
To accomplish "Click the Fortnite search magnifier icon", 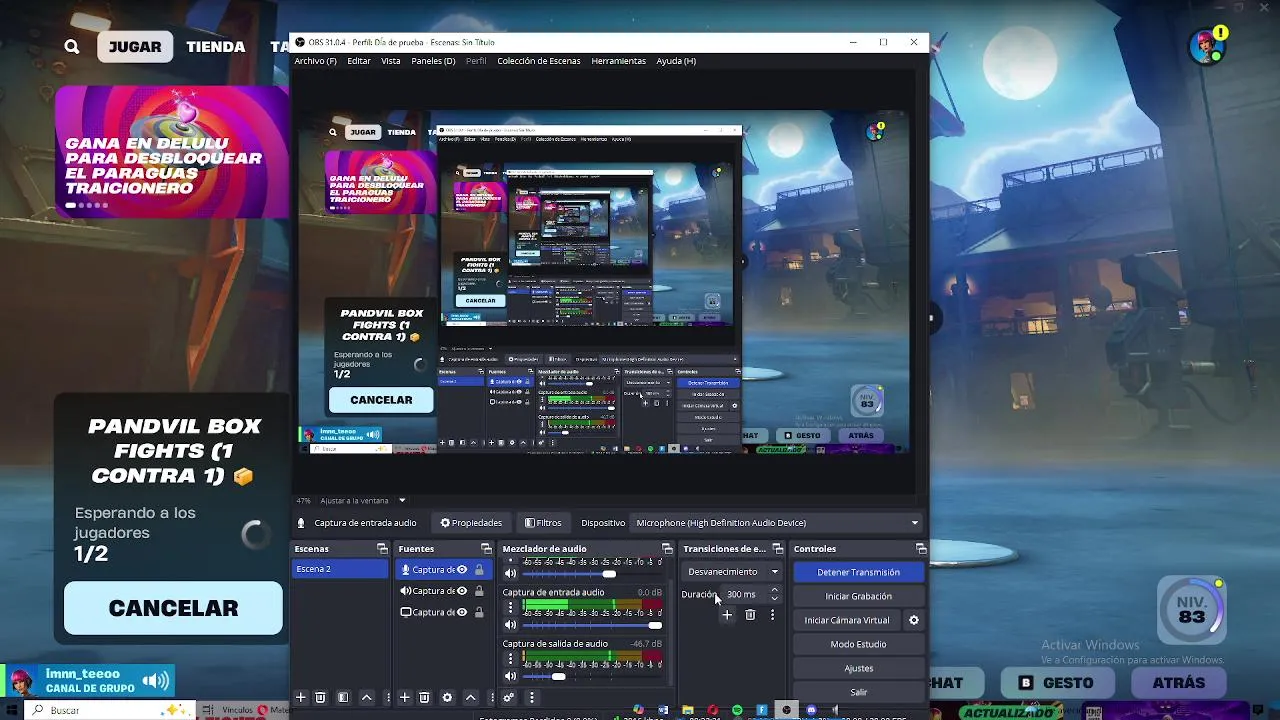I will pos(72,46).
